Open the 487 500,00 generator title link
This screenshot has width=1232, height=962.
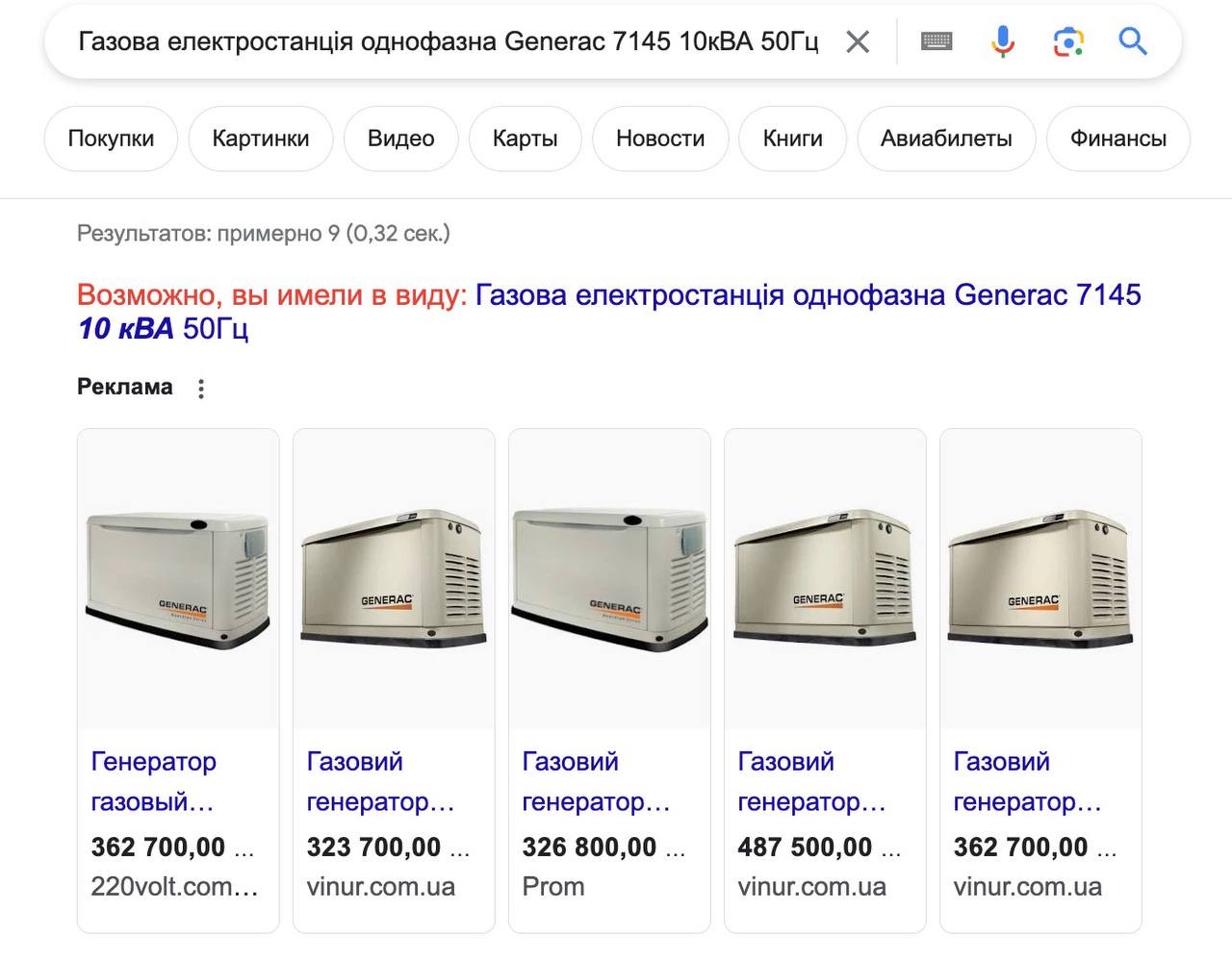[810, 781]
